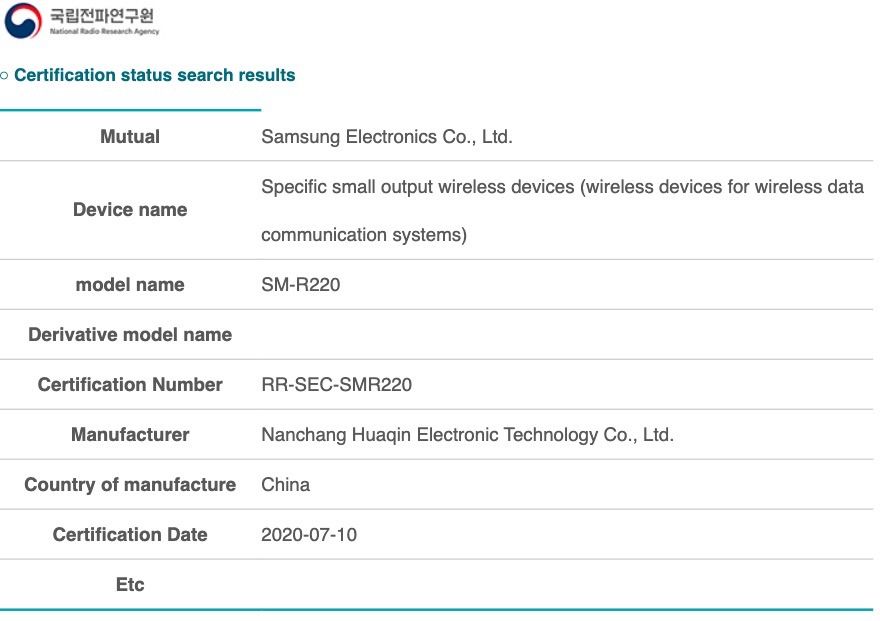Screen dimensions: 880x621
Task: Select the Specific small output wireless devices text
Action: (562, 210)
